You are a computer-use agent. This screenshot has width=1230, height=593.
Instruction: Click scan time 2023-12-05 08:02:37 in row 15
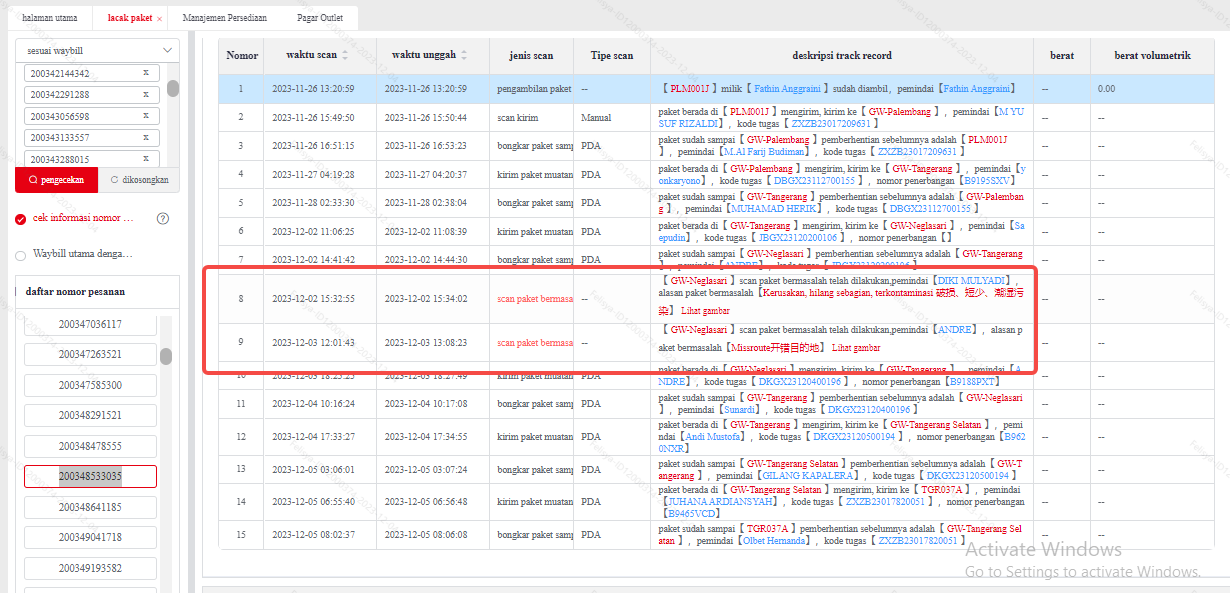[313, 534]
